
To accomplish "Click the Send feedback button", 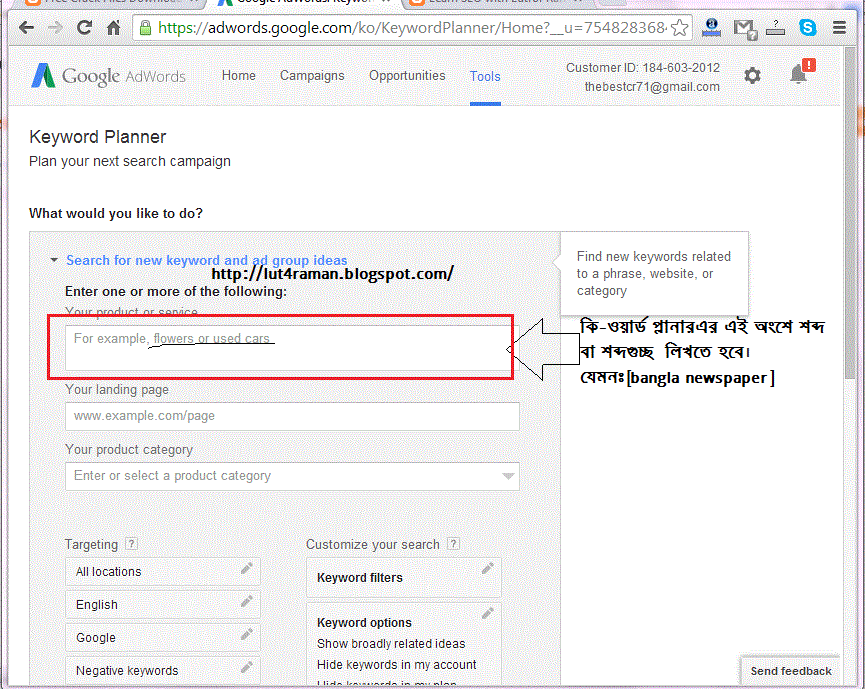I will tap(791, 671).
